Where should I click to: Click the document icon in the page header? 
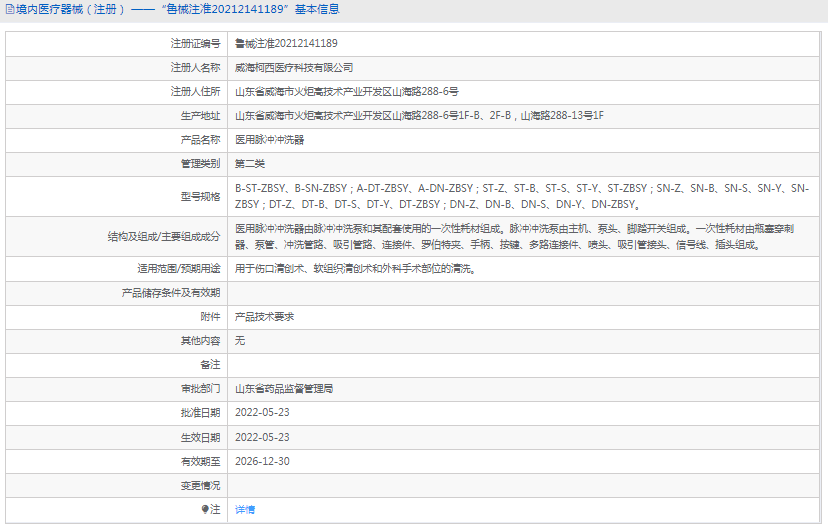click(x=10, y=10)
